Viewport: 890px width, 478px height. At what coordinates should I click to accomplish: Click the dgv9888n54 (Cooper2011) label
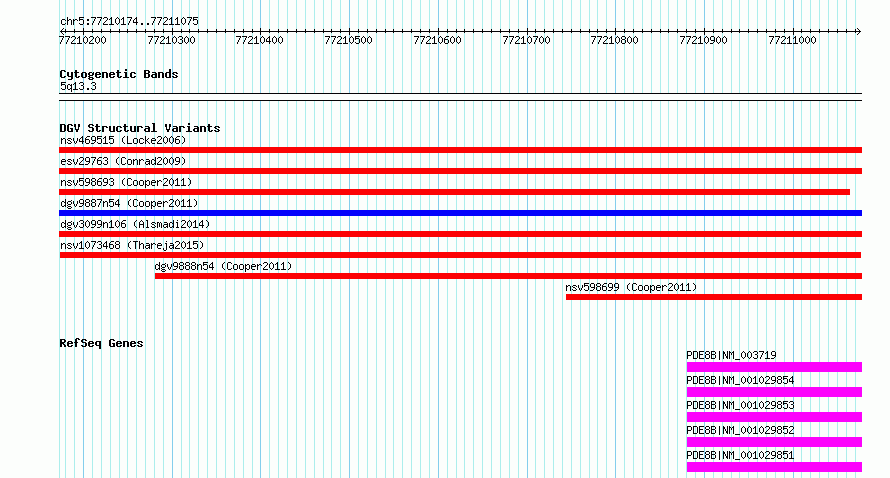(x=223, y=266)
